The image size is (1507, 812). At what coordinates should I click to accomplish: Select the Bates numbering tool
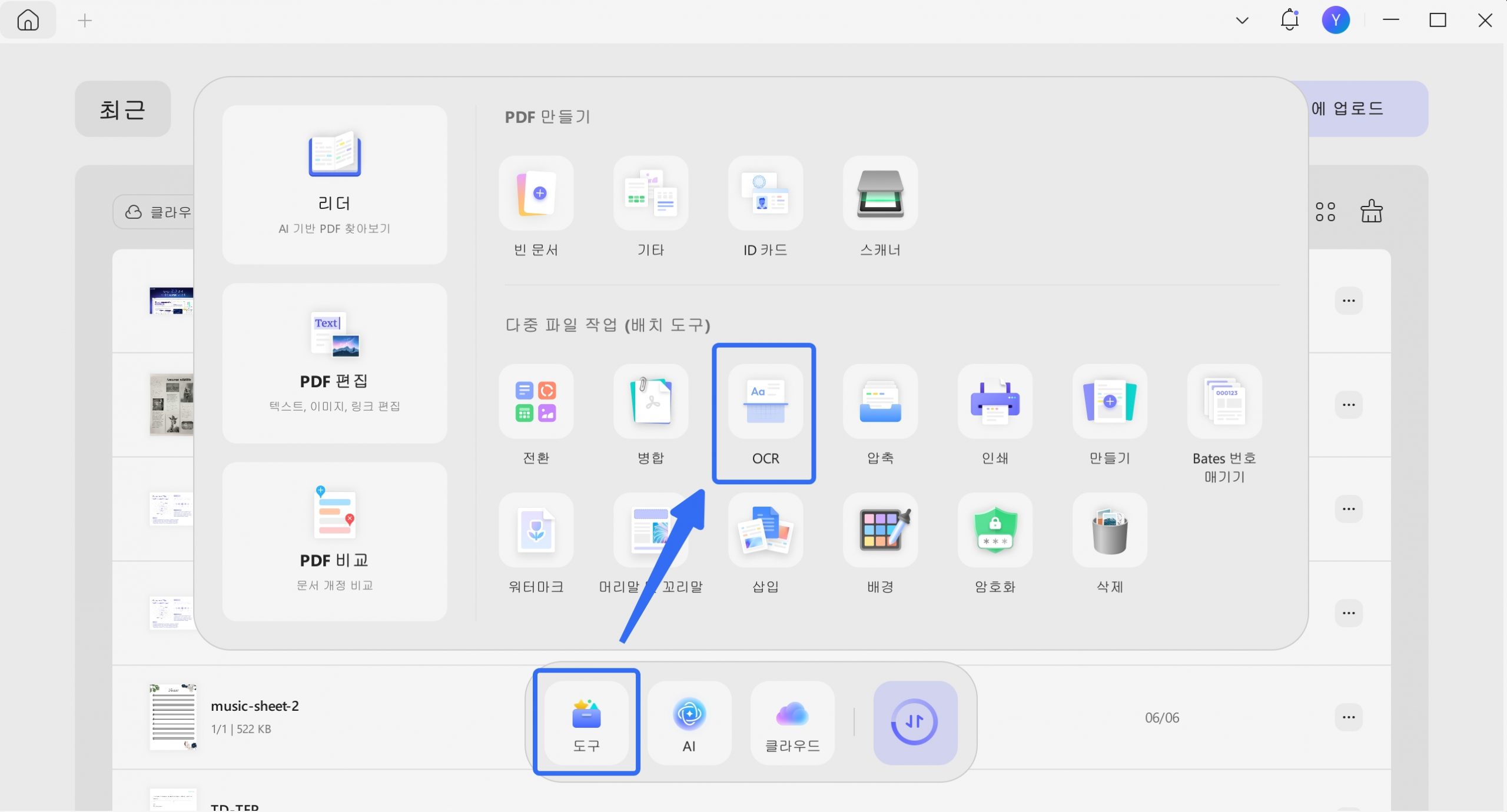click(1224, 402)
